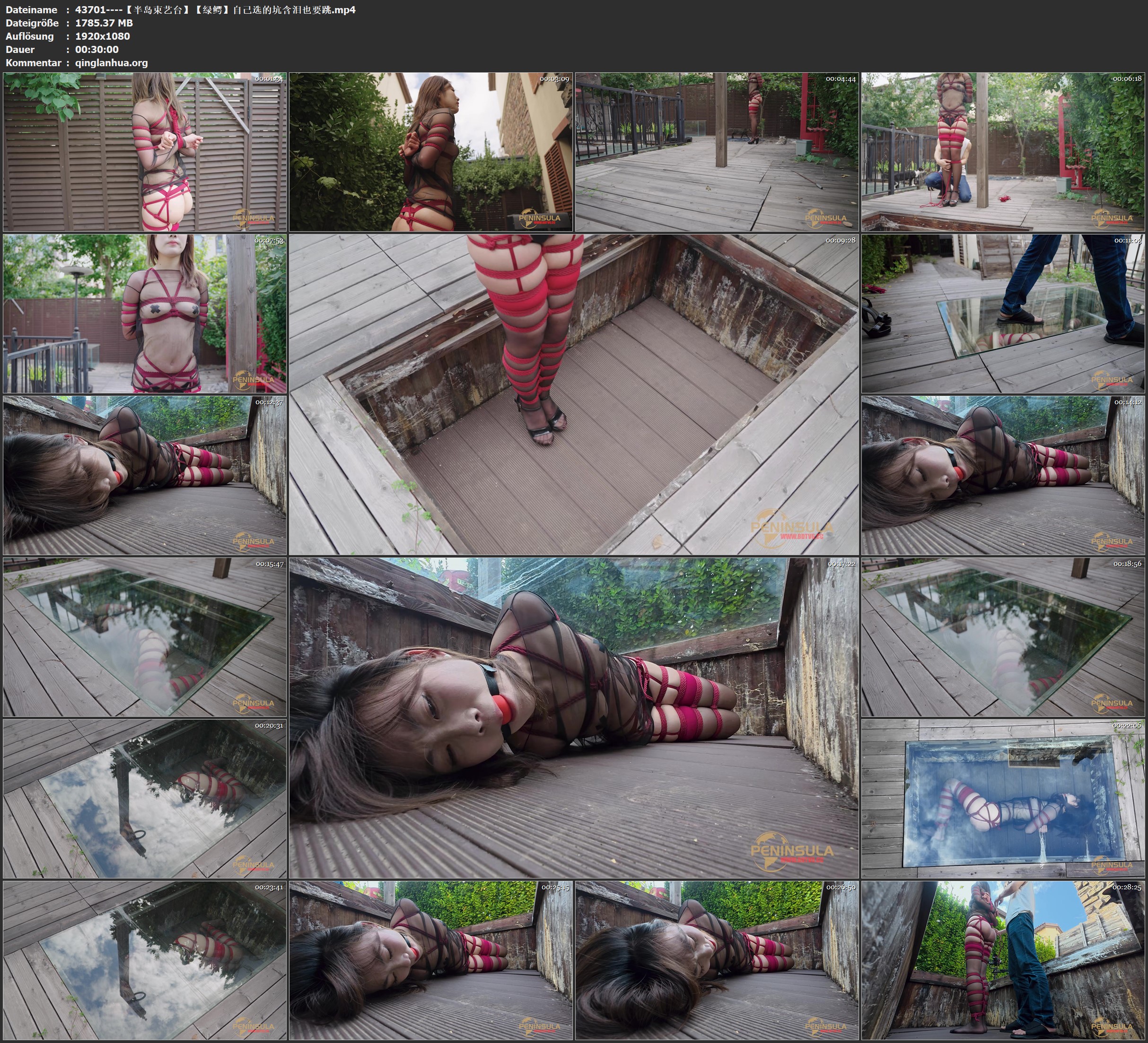Open the large frame timestamped 00:09:28

(x=573, y=394)
